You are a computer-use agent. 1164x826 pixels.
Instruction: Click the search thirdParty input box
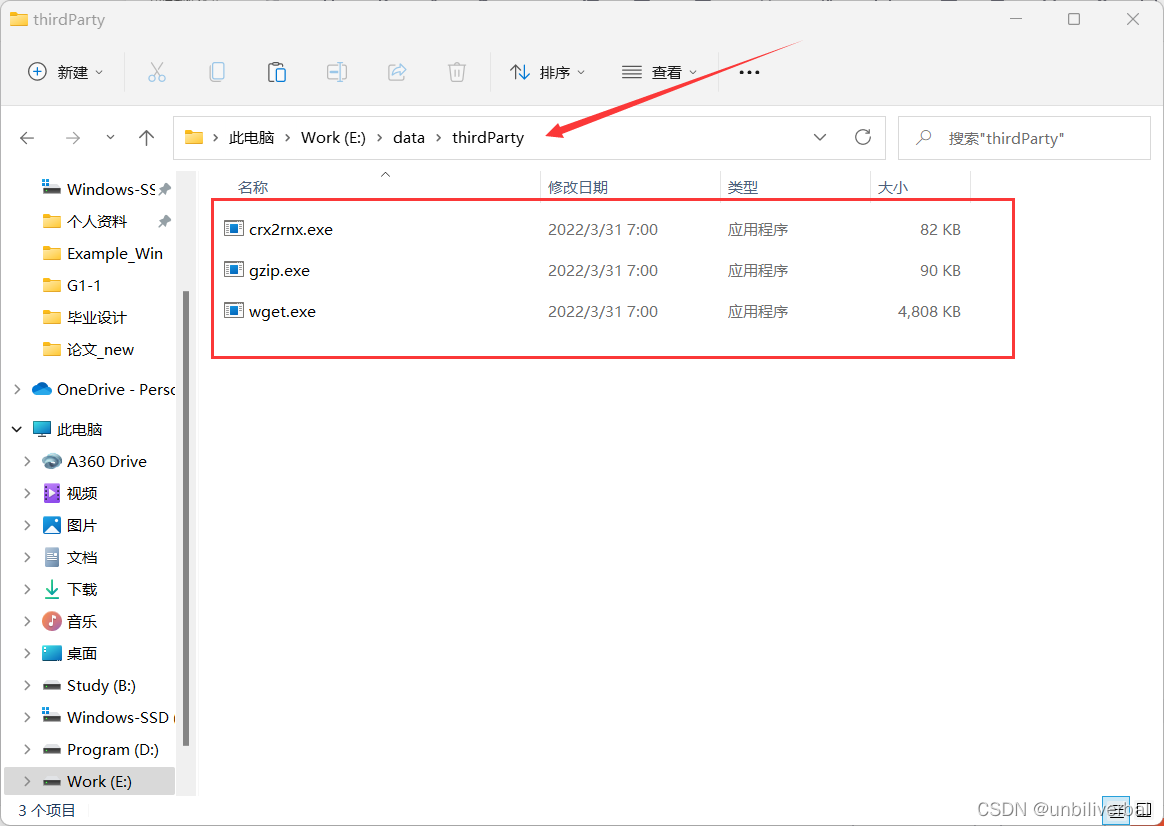(1024, 138)
